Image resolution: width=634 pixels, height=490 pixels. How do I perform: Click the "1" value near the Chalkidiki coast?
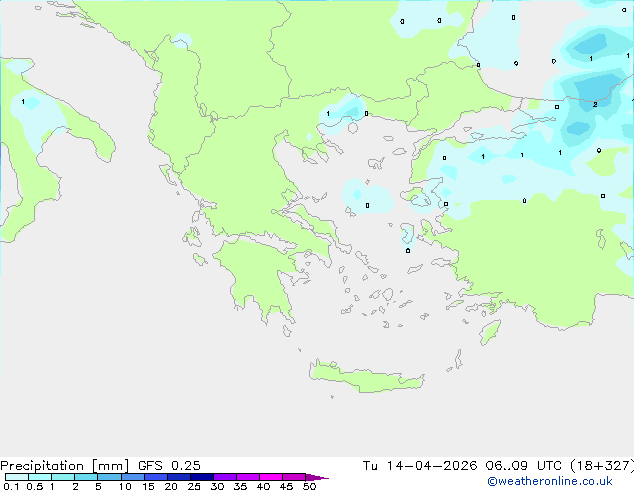click(328, 114)
